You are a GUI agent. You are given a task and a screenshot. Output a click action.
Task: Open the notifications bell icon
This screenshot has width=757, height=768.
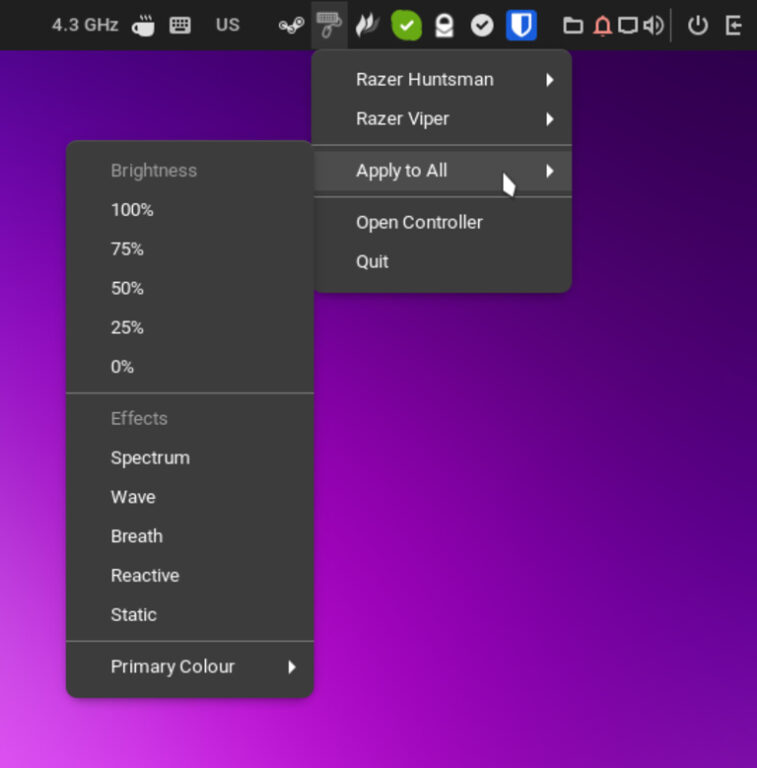coord(602,25)
